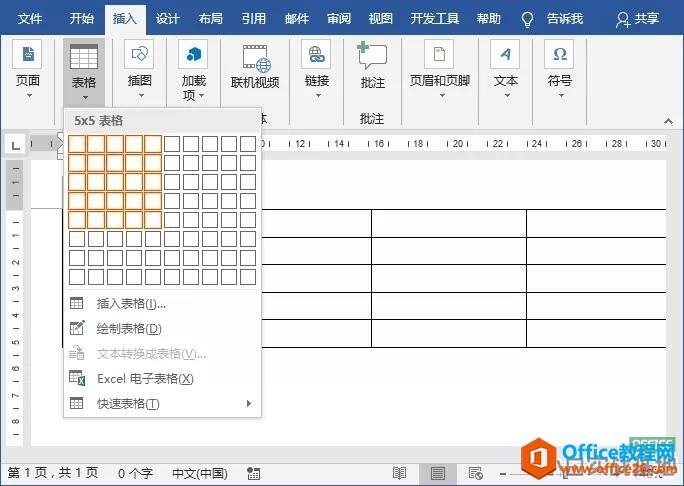Expand the 快速表格 submenu arrow
This screenshot has height=486, width=684.
(249, 404)
